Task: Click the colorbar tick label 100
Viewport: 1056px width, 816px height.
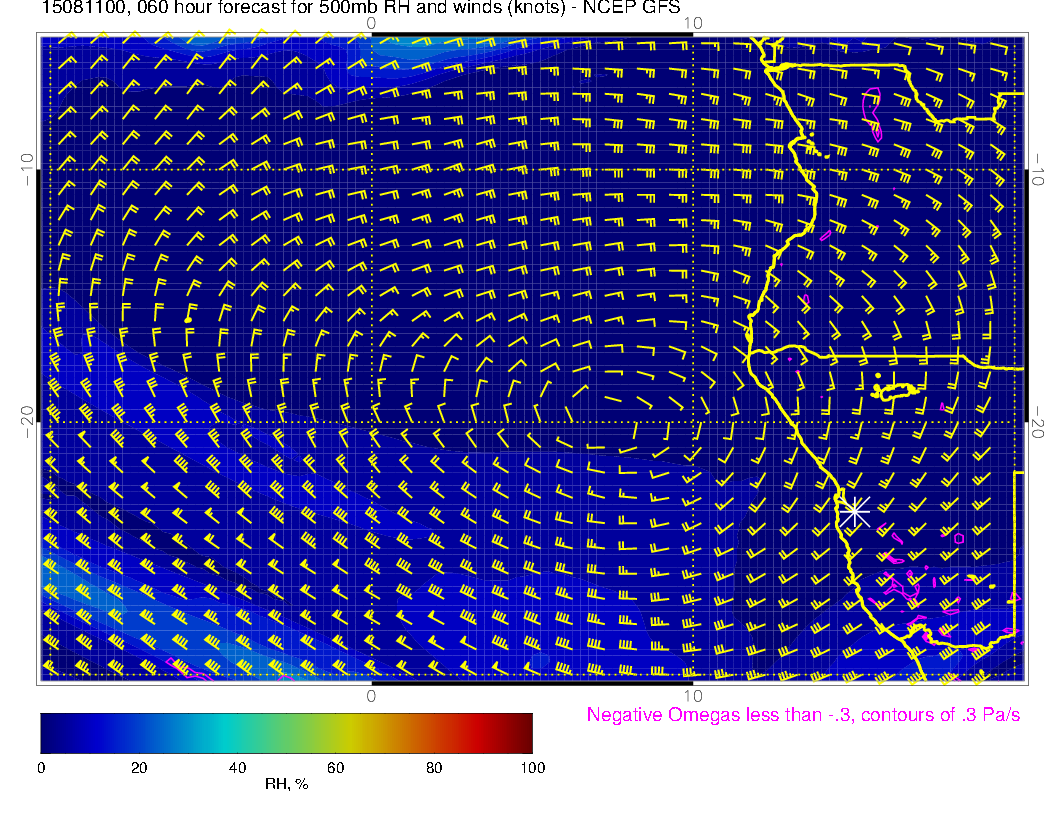Action: click(x=532, y=768)
